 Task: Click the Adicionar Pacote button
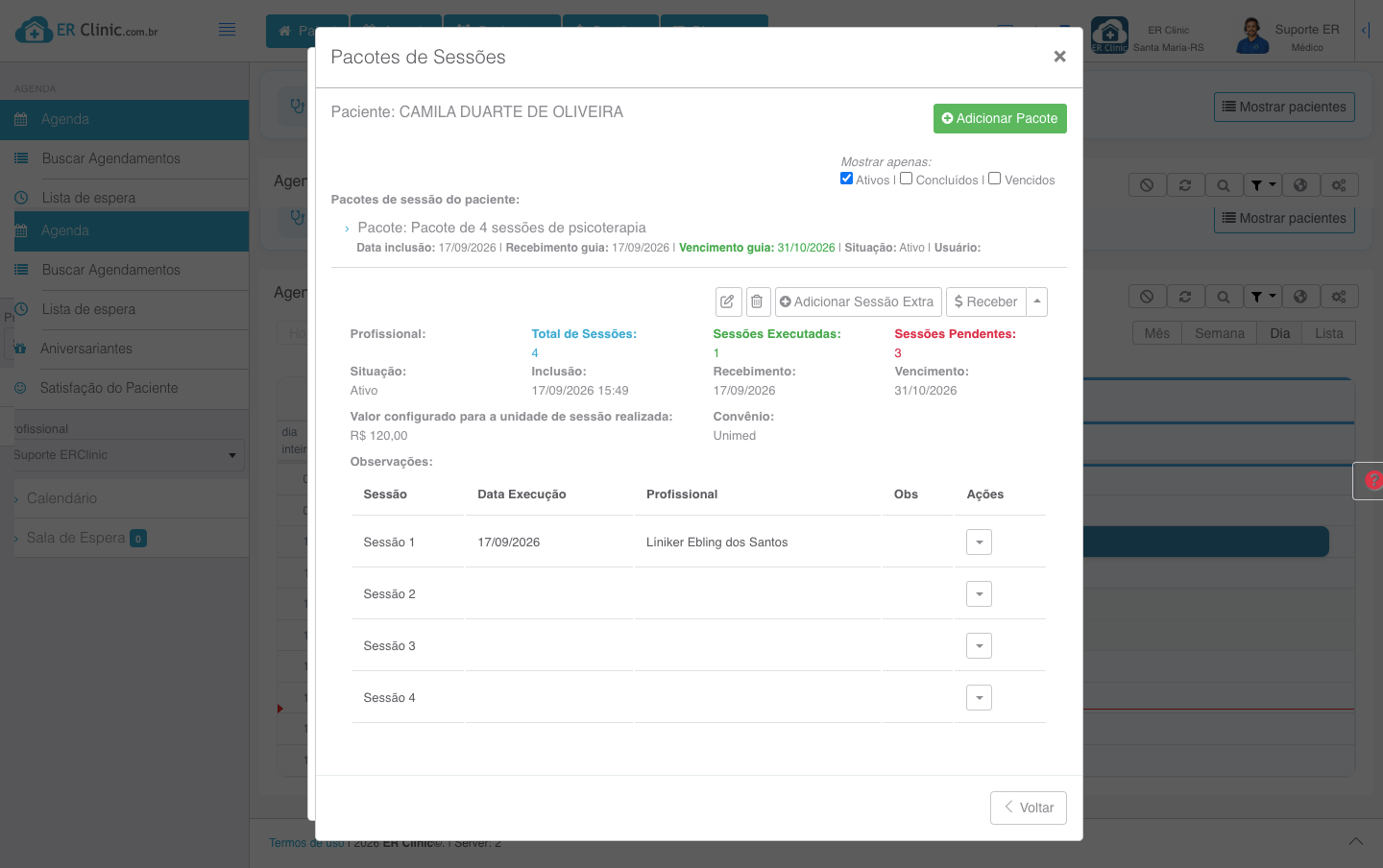click(x=1000, y=118)
